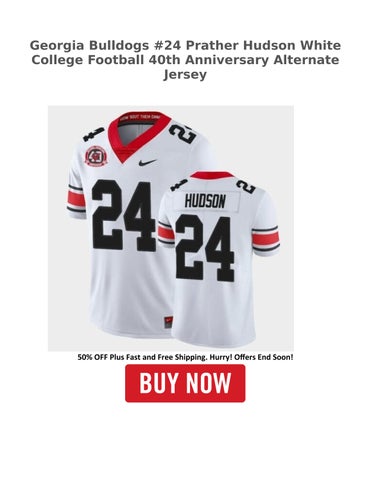
Task: Click the Nike swoosh on the jersey chest
Action: [147, 162]
